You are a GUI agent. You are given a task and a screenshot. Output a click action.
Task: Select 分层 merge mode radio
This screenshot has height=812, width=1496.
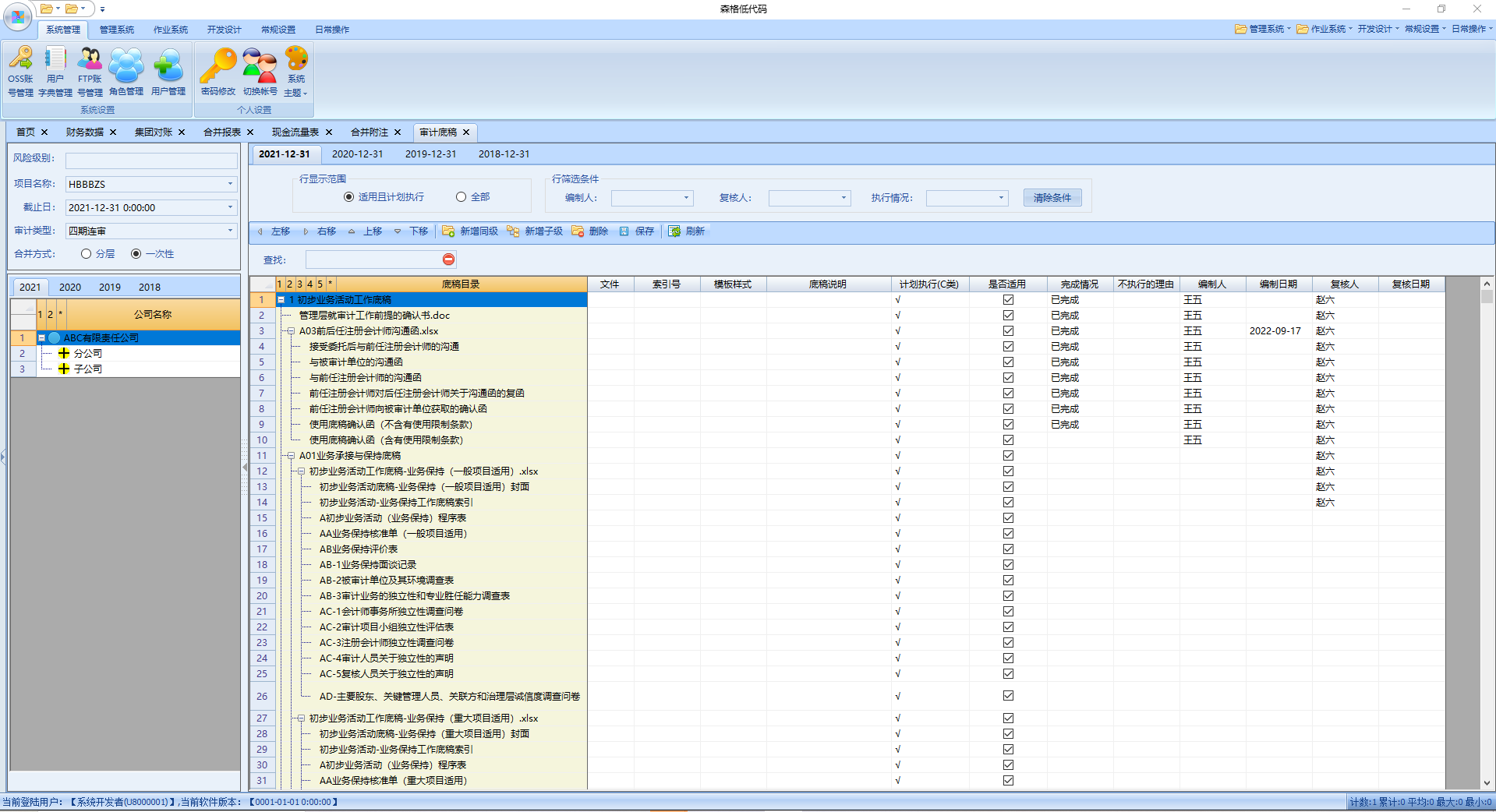tap(86, 254)
